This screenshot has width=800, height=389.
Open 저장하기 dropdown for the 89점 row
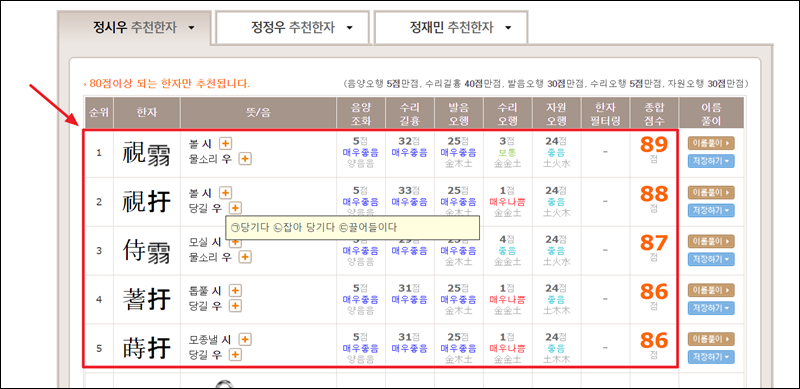[x=711, y=161]
